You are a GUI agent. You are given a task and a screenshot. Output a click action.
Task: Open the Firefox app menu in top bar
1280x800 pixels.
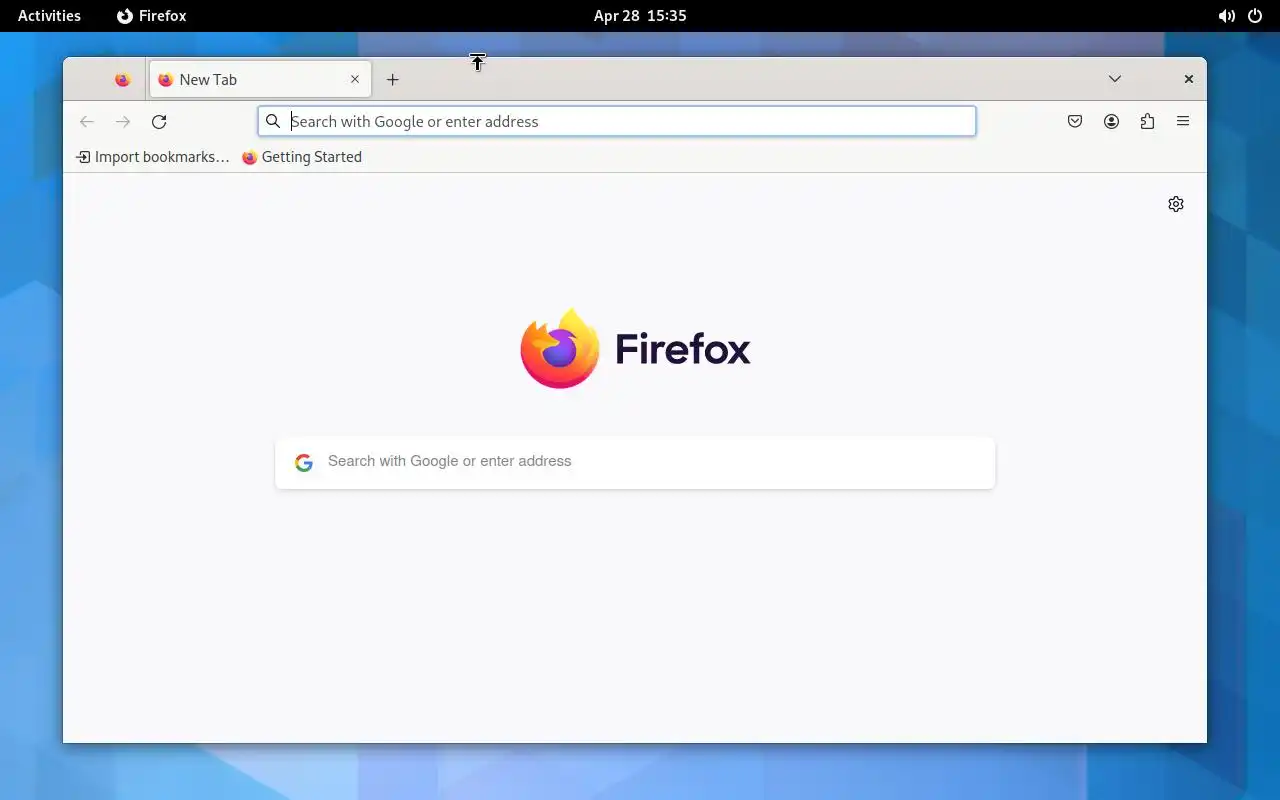[x=152, y=16]
